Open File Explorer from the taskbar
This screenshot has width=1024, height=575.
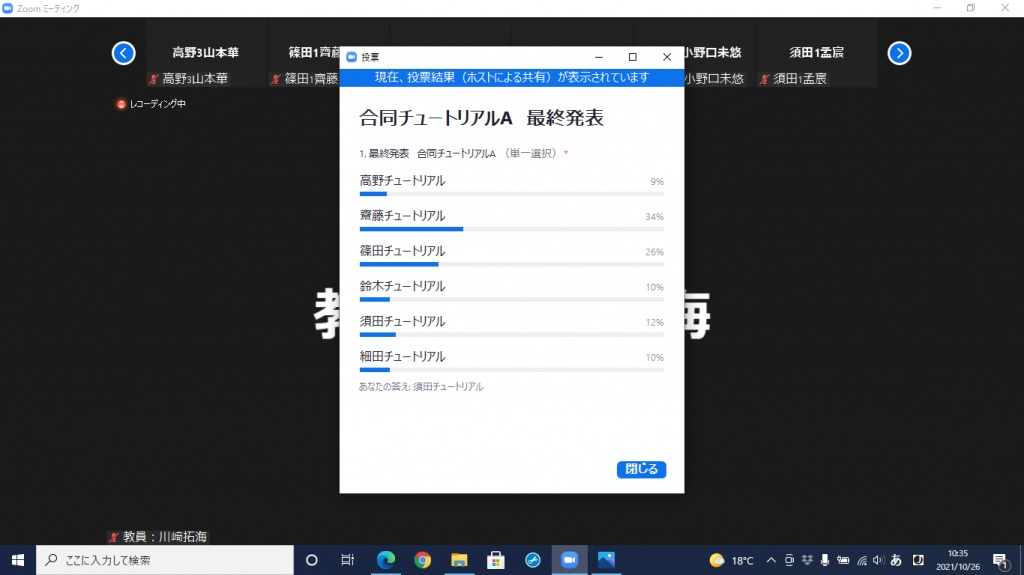(x=459, y=560)
